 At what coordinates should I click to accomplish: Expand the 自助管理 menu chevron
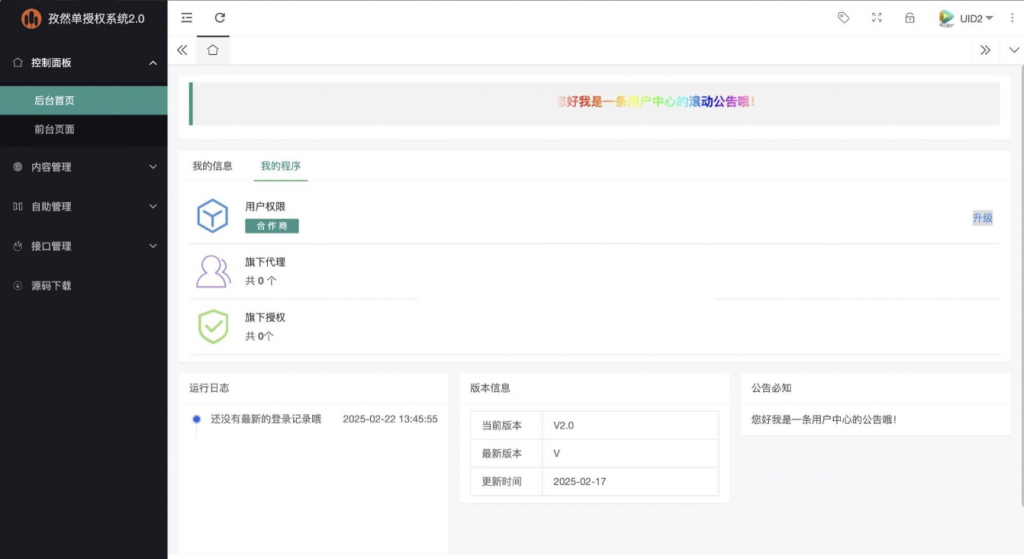(153, 206)
